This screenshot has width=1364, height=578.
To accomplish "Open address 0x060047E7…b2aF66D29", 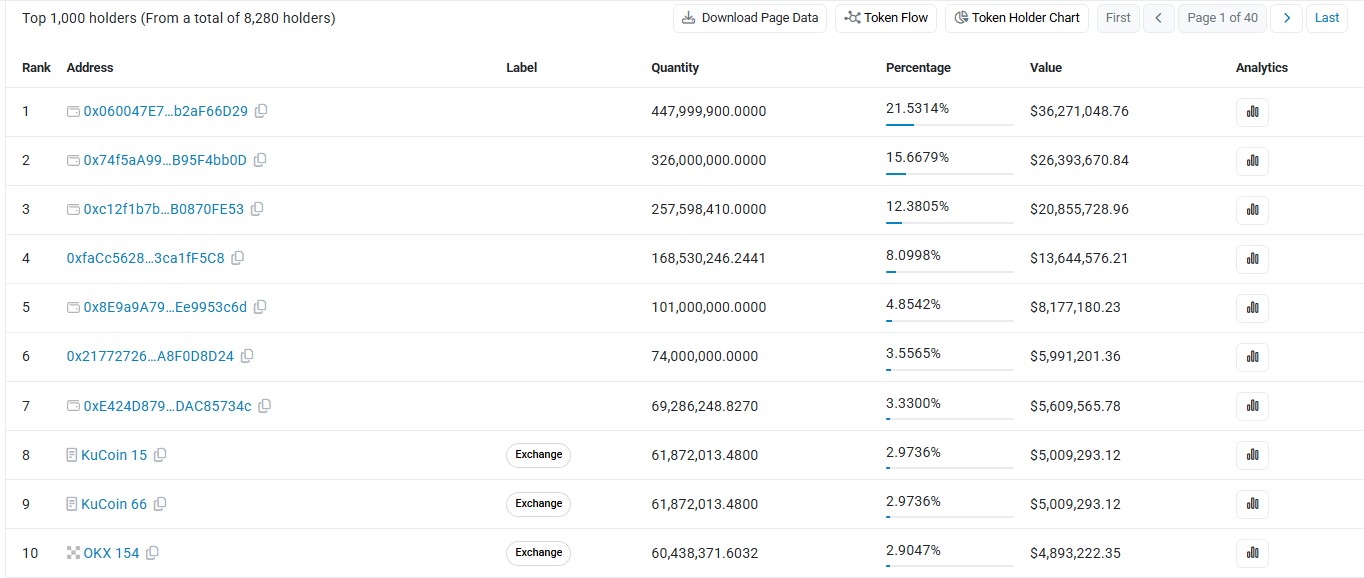I will point(166,111).
